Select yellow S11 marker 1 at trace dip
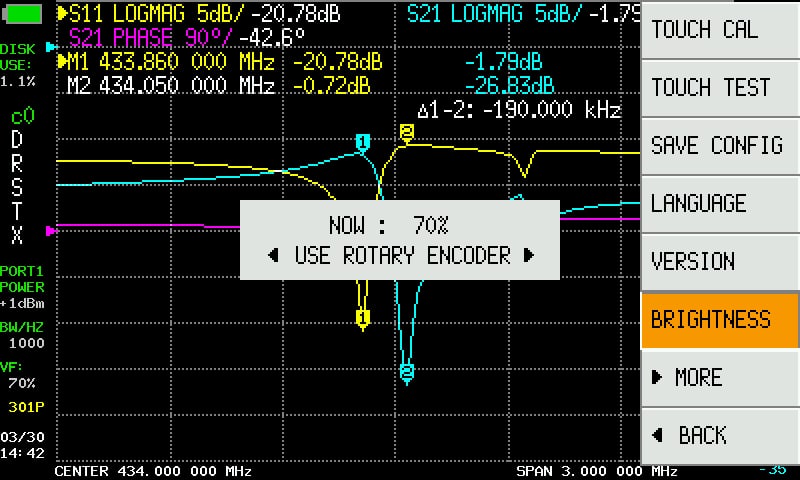800x480 pixels. point(362,318)
